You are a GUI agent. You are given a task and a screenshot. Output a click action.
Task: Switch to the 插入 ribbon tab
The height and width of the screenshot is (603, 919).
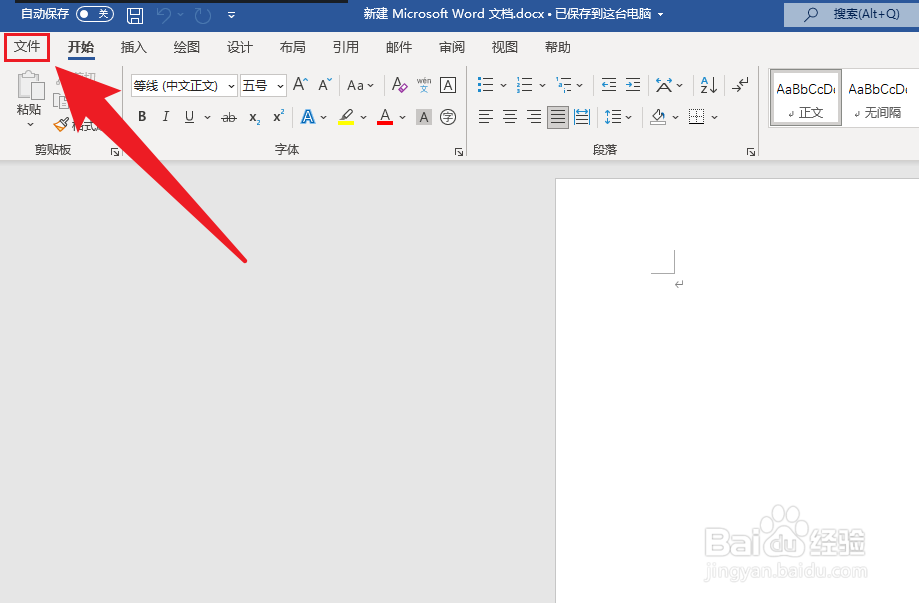click(x=134, y=46)
